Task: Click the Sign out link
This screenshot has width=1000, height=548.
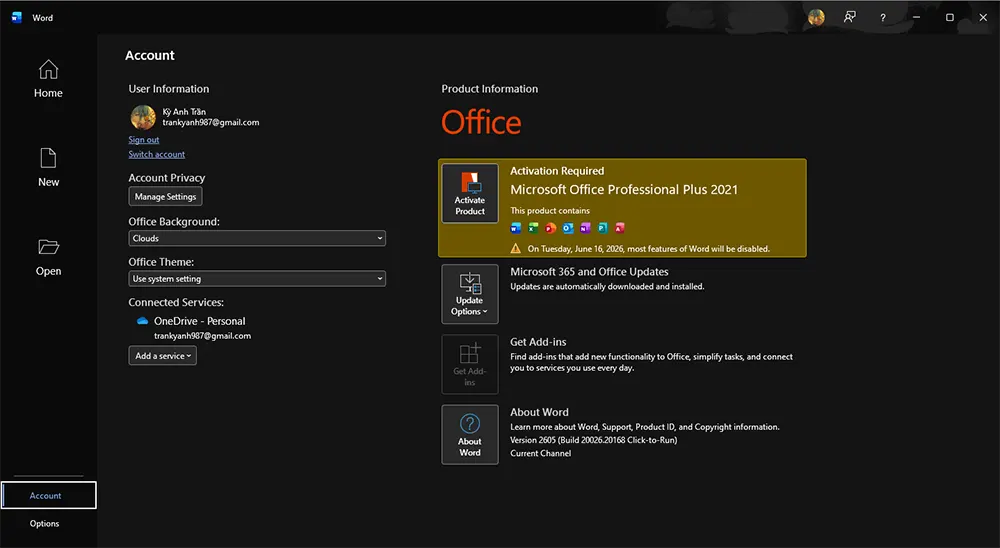Action: click(x=143, y=140)
